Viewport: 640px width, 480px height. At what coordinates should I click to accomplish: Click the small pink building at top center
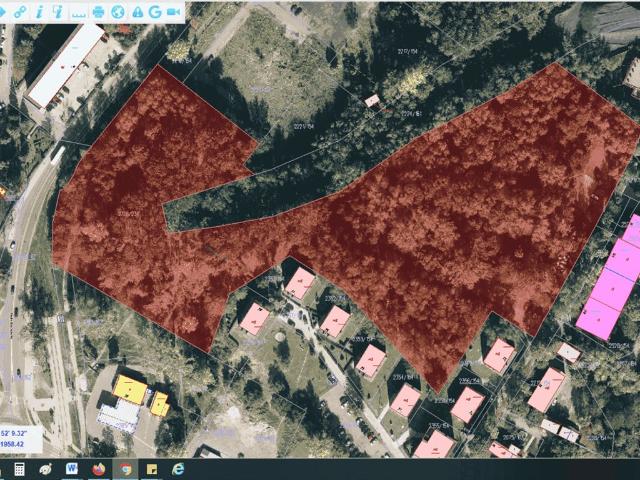click(373, 100)
